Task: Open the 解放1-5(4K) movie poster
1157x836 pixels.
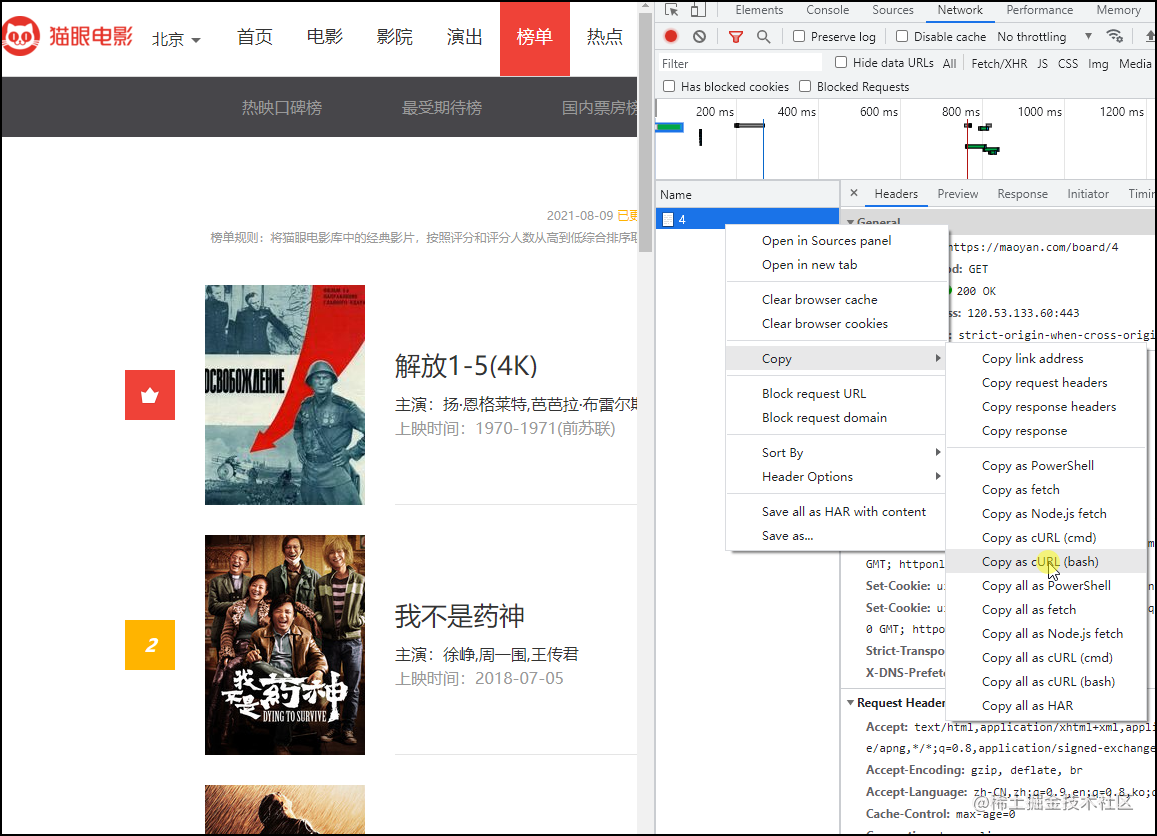Action: click(x=285, y=395)
